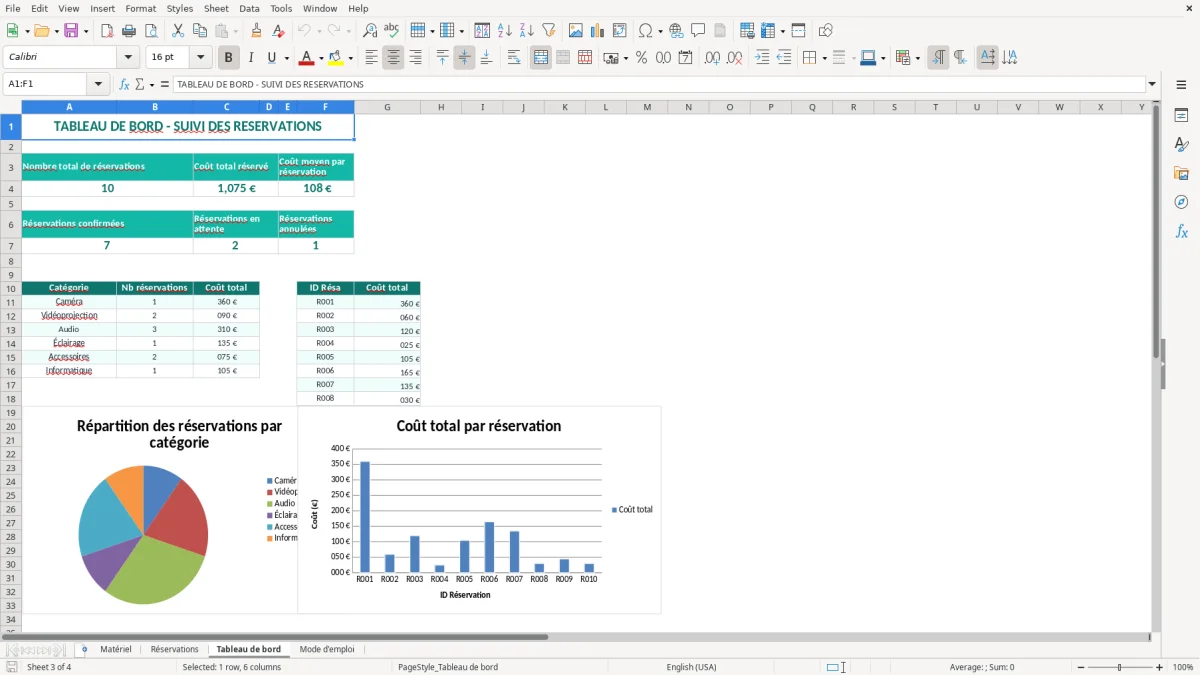Click the Insert Hyperlink icon
This screenshot has height=675, width=1200.
[676, 31]
